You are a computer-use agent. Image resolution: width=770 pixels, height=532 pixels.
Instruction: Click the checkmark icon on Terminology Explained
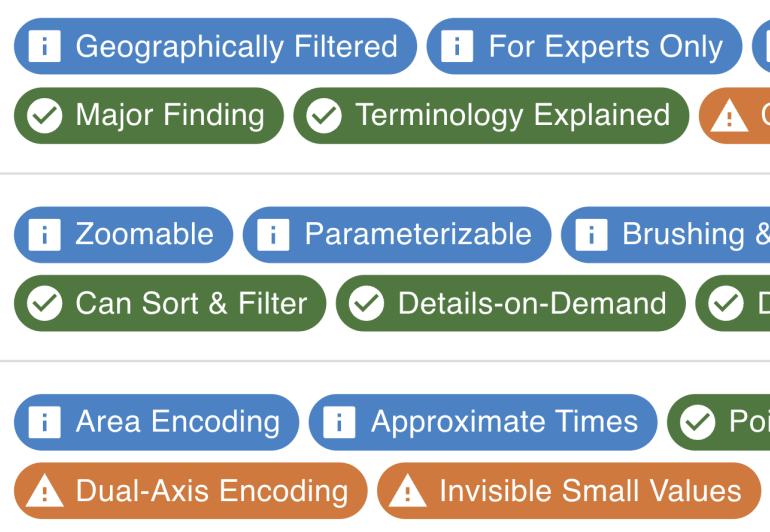tap(324, 116)
